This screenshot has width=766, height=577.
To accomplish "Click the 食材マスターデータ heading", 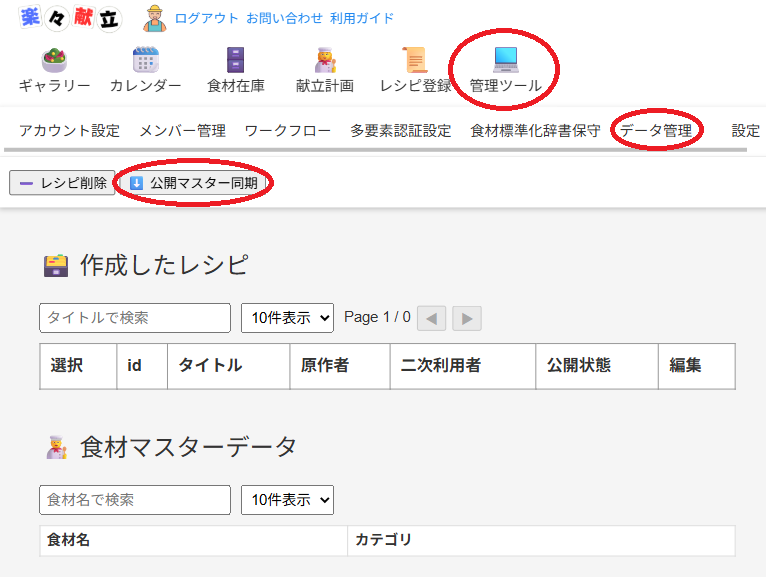I will pos(189,447).
